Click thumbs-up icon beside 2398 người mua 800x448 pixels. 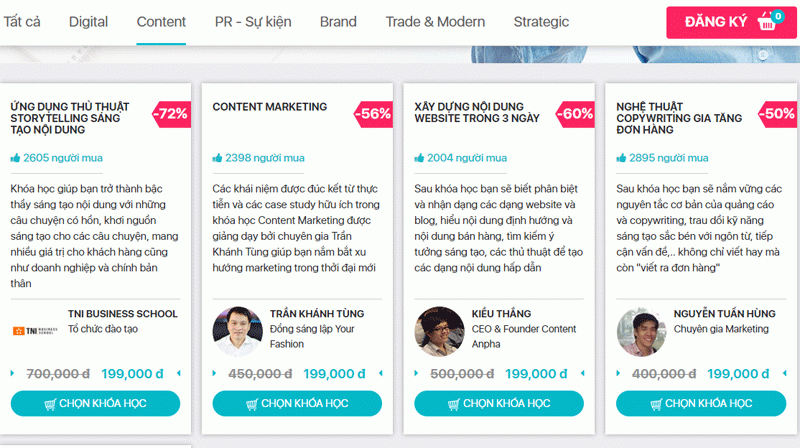pyautogui.click(x=217, y=158)
